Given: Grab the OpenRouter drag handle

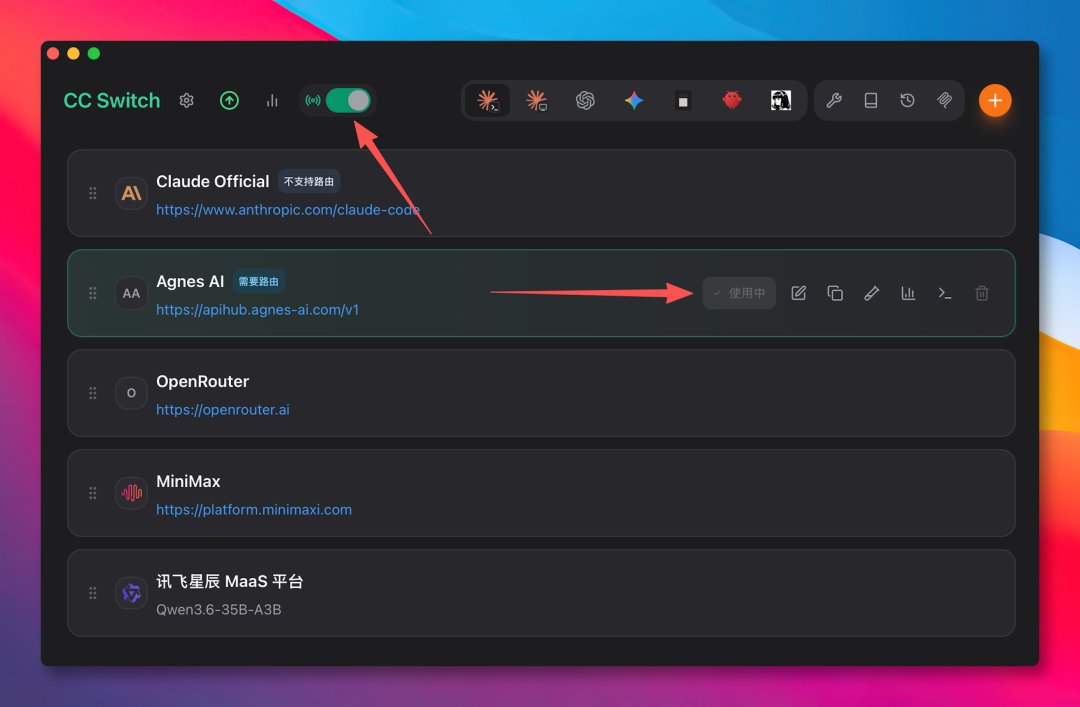Looking at the screenshot, I should [x=92, y=393].
